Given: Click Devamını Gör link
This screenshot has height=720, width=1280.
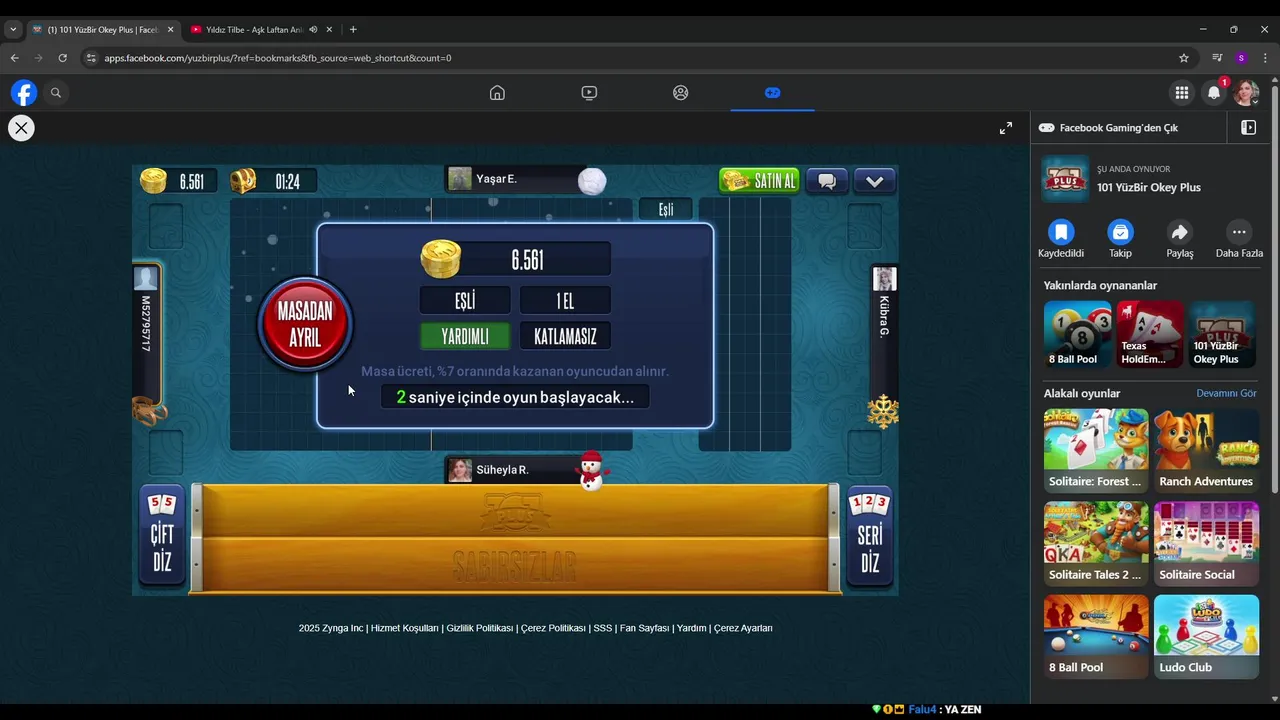Looking at the screenshot, I should pyautogui.click(x=1226, y=393).
